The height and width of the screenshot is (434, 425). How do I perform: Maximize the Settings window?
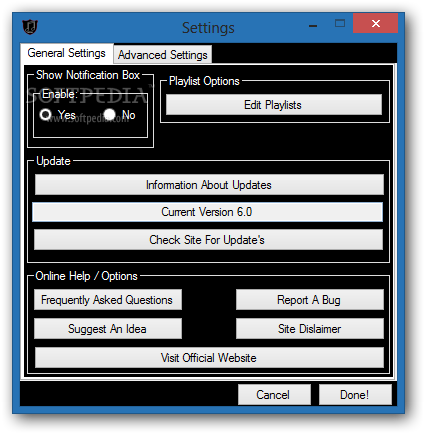340,23
